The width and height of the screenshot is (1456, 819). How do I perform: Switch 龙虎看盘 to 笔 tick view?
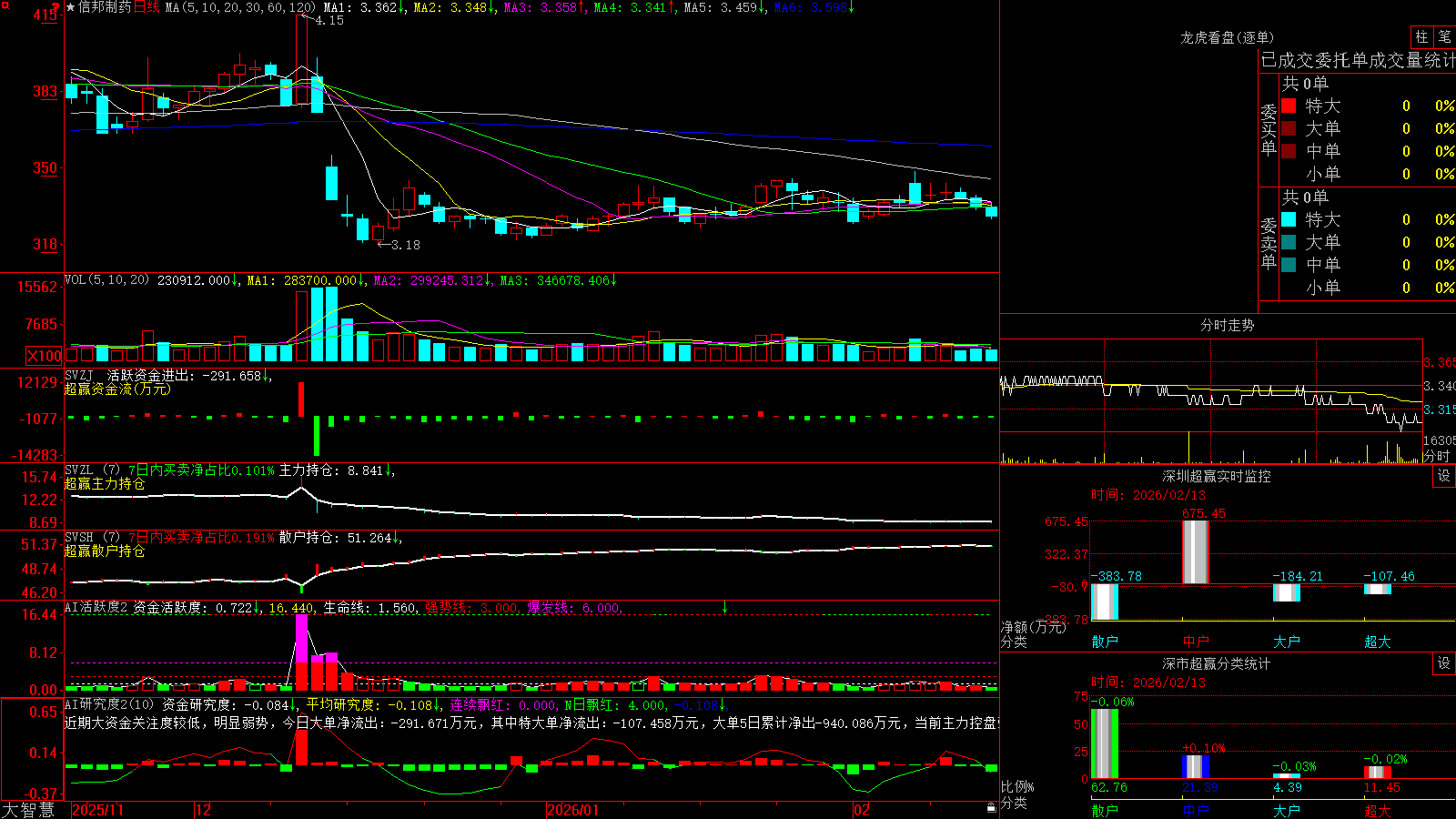[x=1444, y=36]
